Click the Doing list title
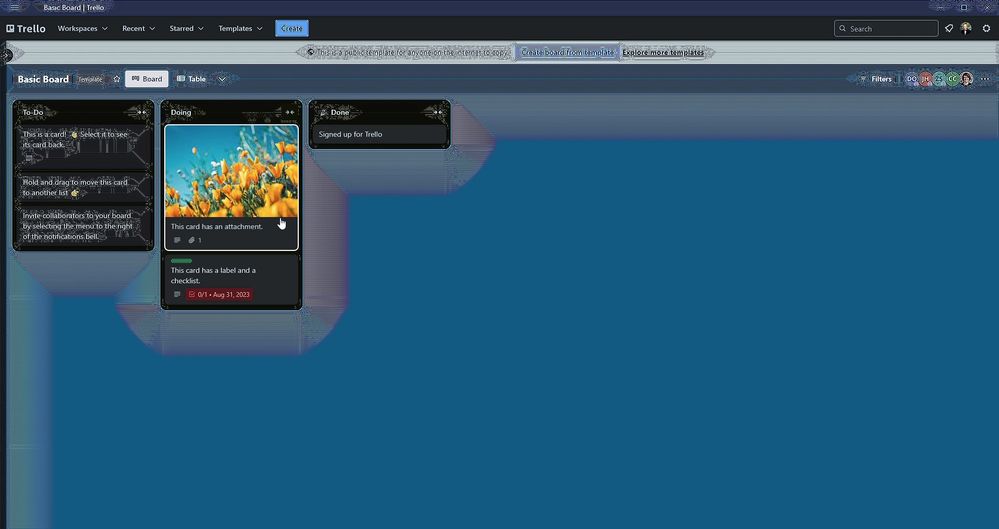The height and width of the screenshot is (529, 999). pyautogui.click(x=181, y=112)
